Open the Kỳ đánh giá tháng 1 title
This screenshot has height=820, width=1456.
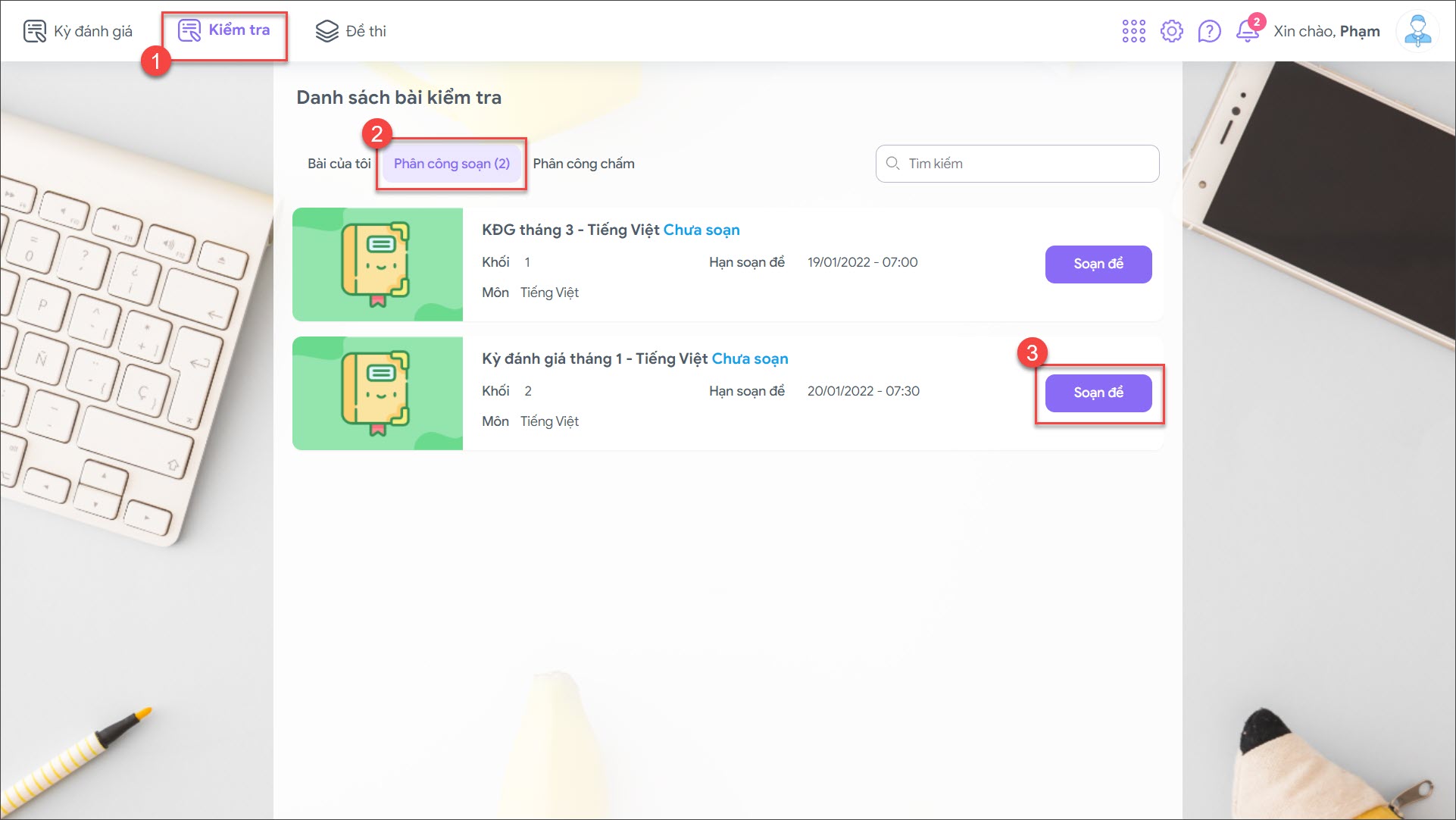click(595, 358)
